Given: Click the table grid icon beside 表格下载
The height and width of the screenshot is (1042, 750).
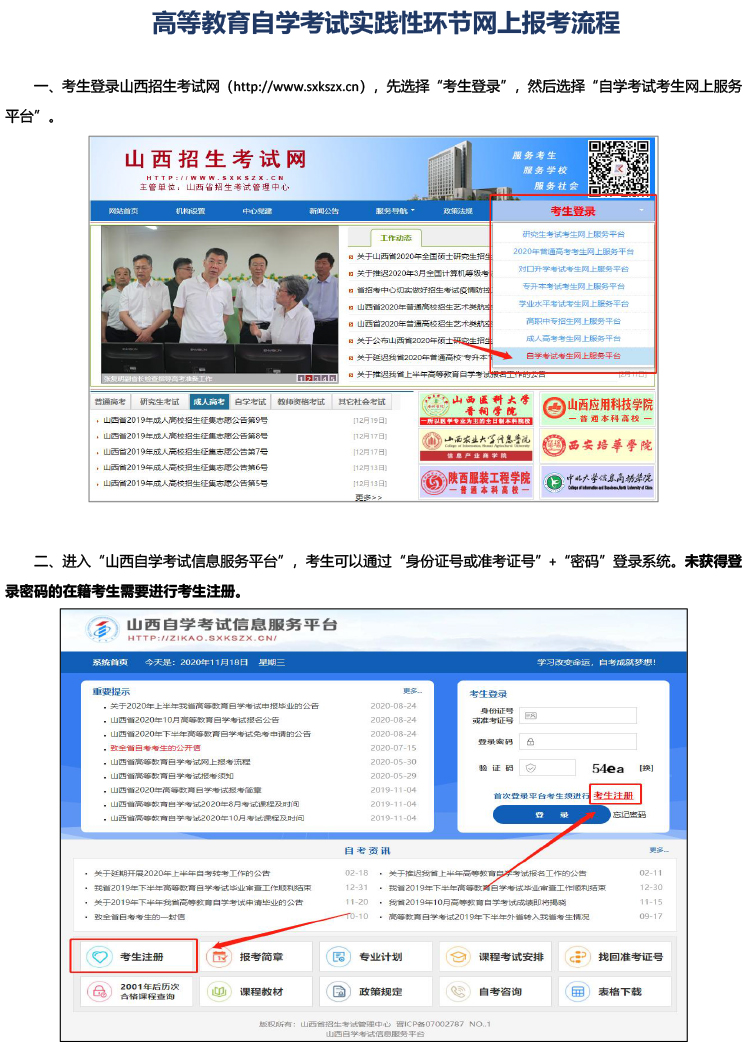Looking at the screenshot, I should point(577,991).
